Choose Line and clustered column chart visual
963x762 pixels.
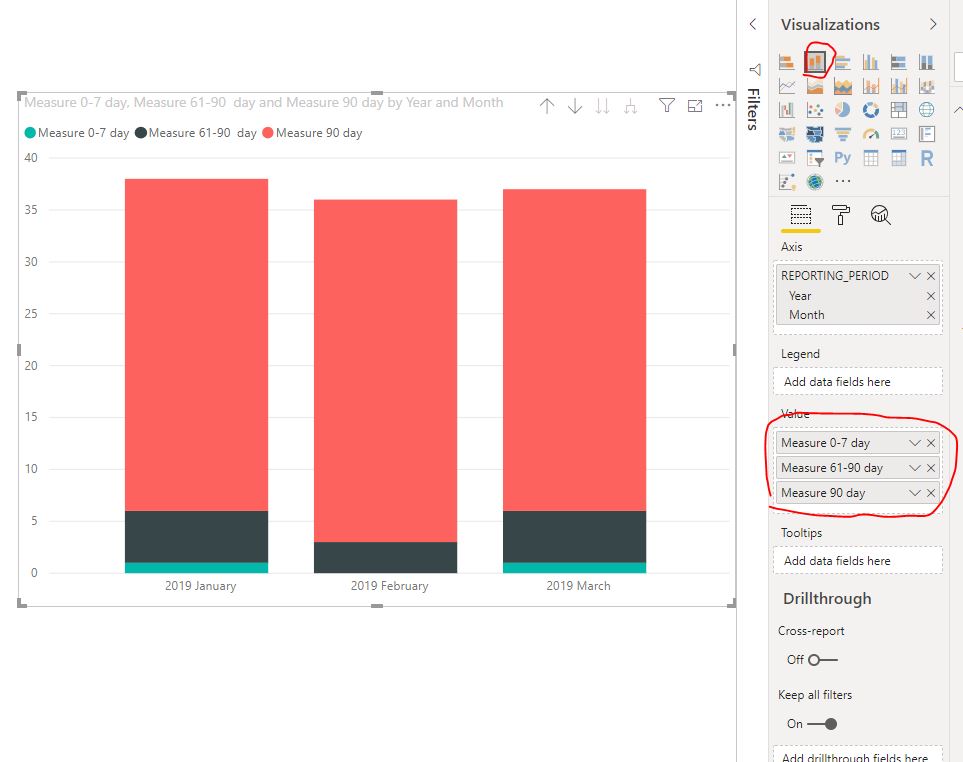[x=899, y=86]
